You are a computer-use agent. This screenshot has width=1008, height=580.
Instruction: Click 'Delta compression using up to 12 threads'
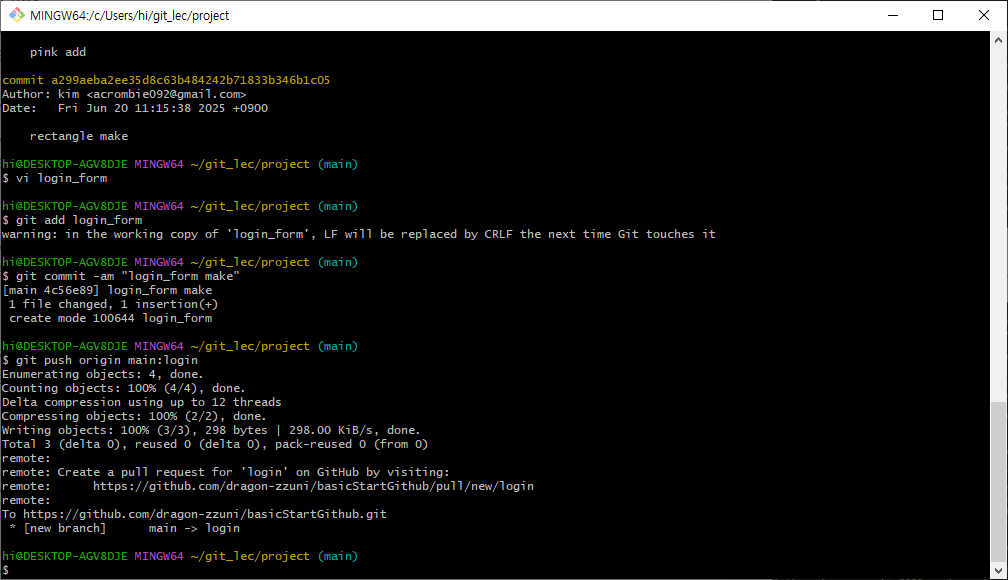(141, 402)
